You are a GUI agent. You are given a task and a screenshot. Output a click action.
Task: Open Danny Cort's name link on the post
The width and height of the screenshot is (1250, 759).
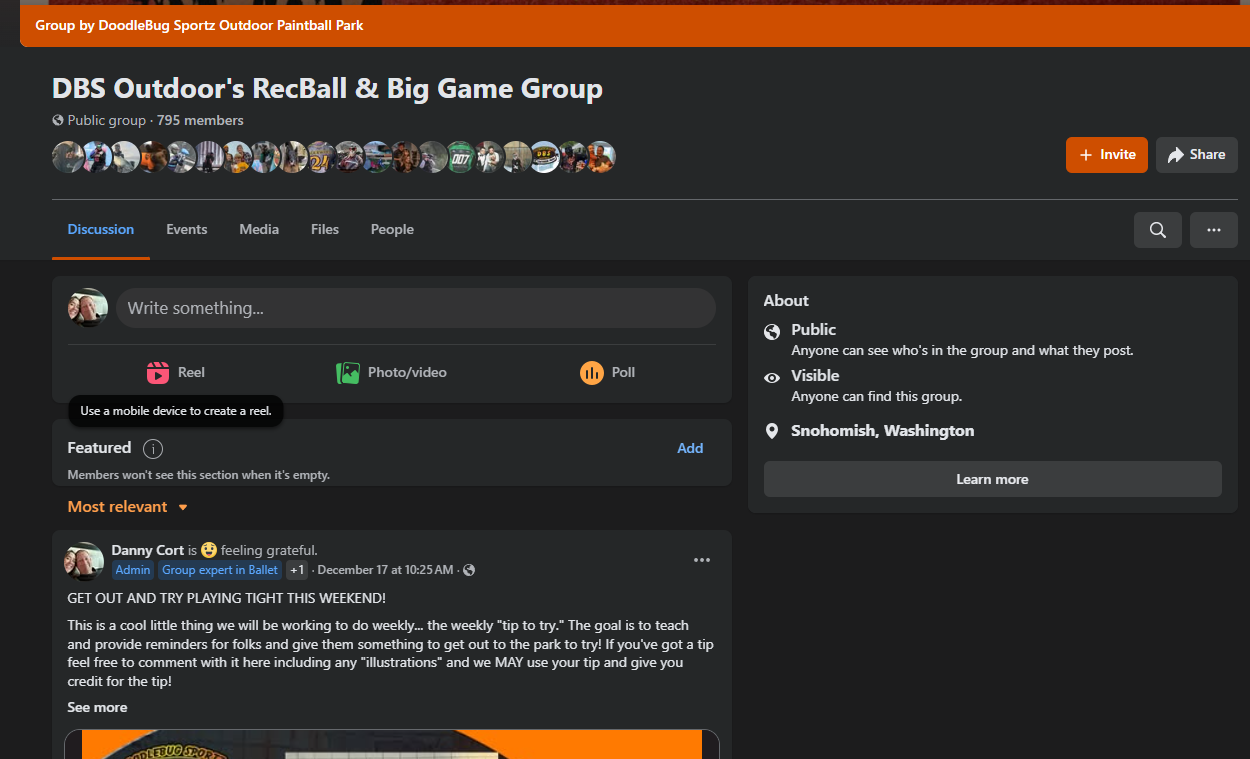148,550
